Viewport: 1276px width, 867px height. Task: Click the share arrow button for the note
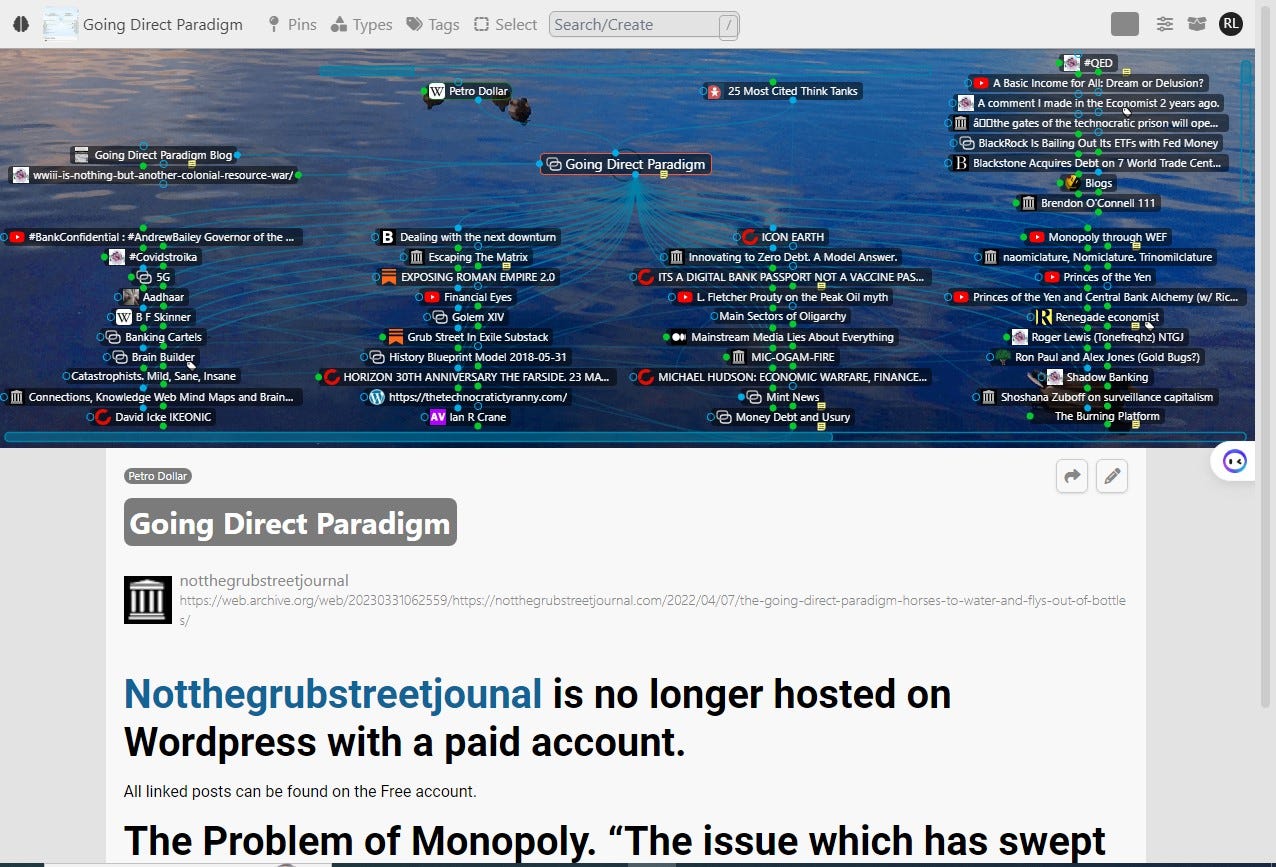pyautogui.click(x=1072, y=477)
